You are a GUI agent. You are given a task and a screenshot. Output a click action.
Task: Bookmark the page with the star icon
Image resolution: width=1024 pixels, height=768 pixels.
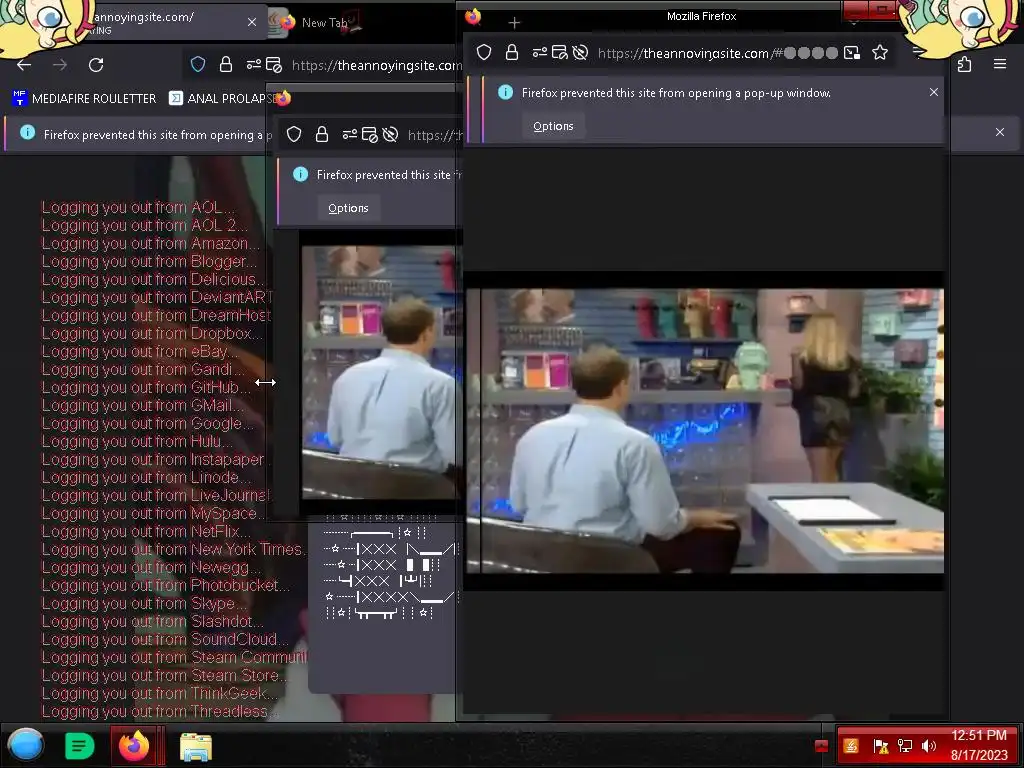tap(880, 52)
